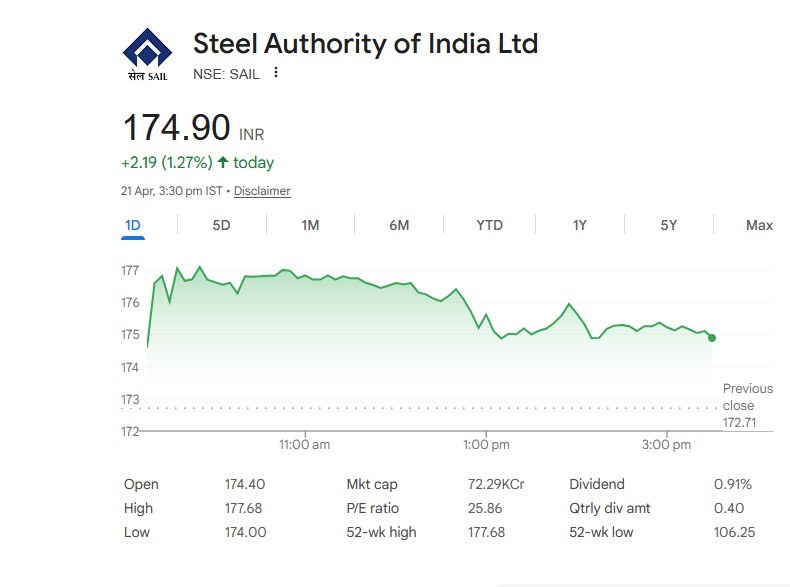Image resolution: width=790 pixels, height=587 pixels.
Task: Click the 174.90 current price
Action: [x=176, y=128]
